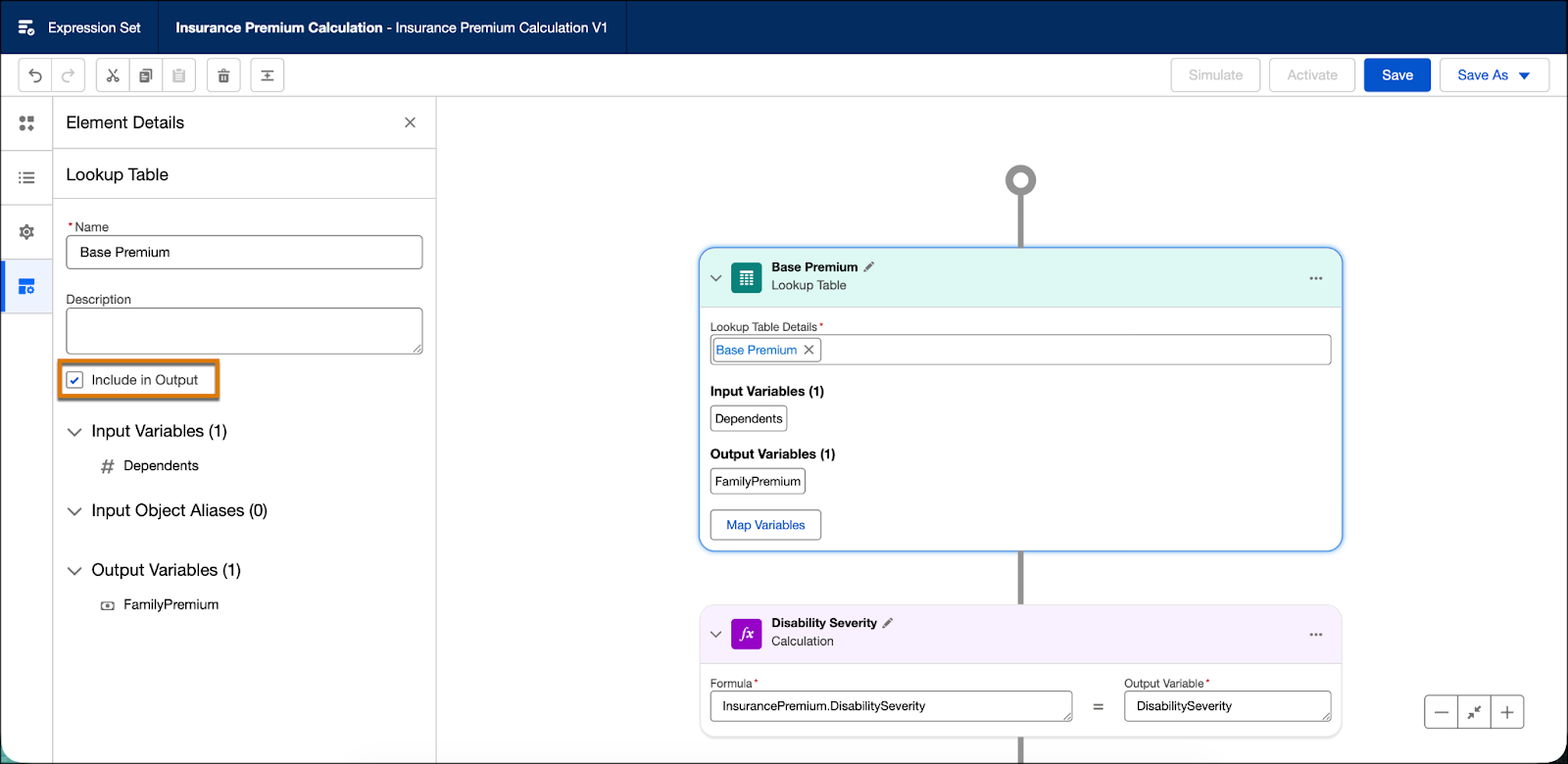This screenshot has width=1568, height=764.
Task: Open the gear settings sidebar panel
Action: coord(26,232)
